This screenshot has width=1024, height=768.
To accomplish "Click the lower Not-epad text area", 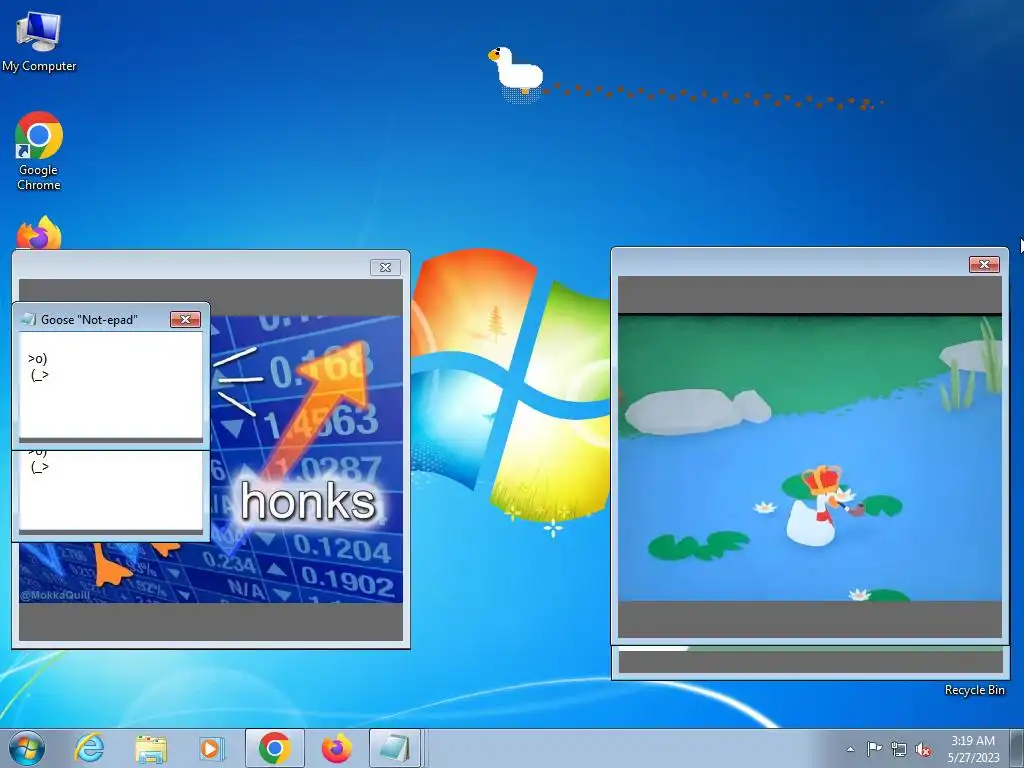I will coord(111,490).
